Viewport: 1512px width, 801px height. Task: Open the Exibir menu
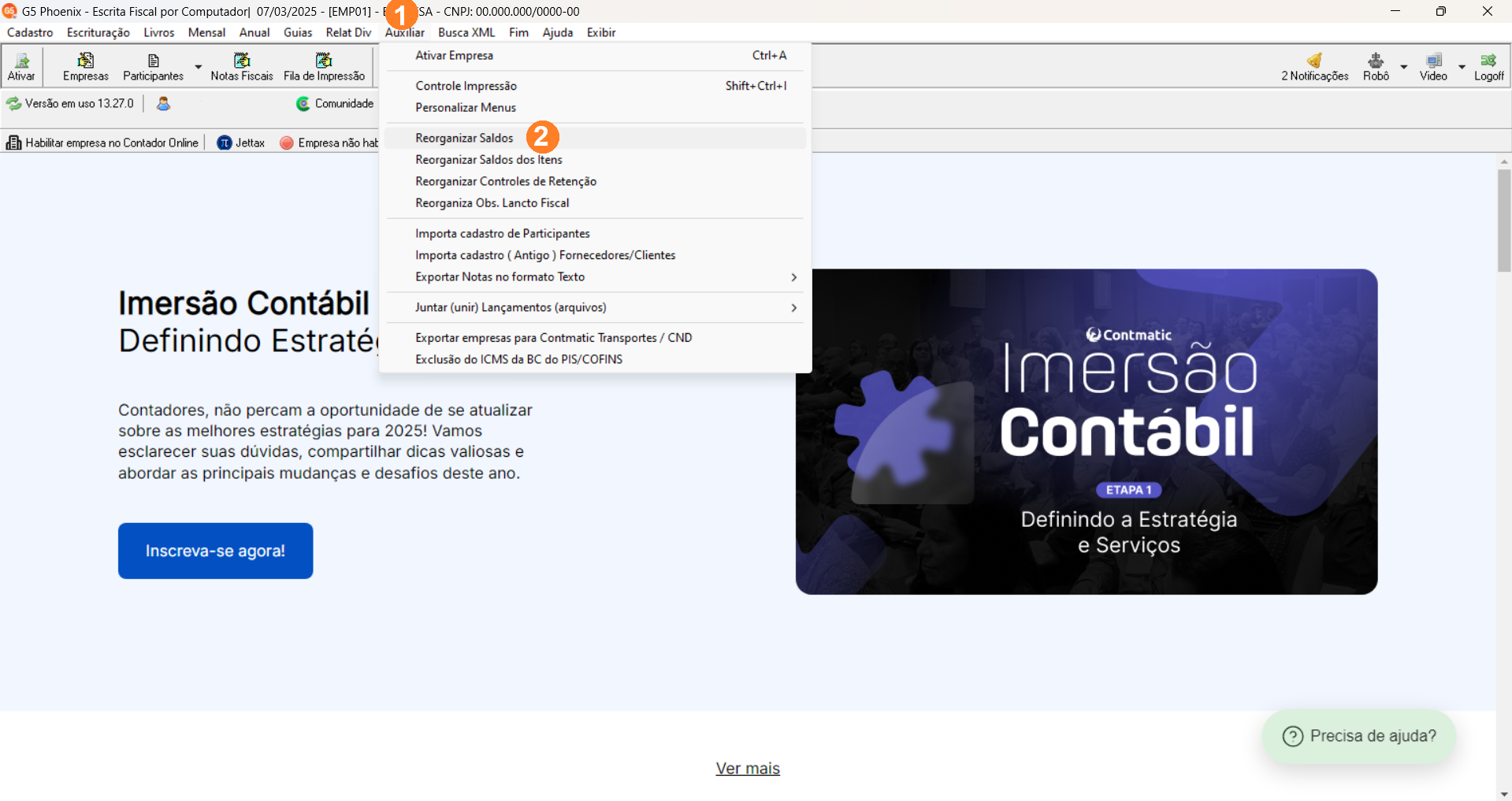coord(601,32)
